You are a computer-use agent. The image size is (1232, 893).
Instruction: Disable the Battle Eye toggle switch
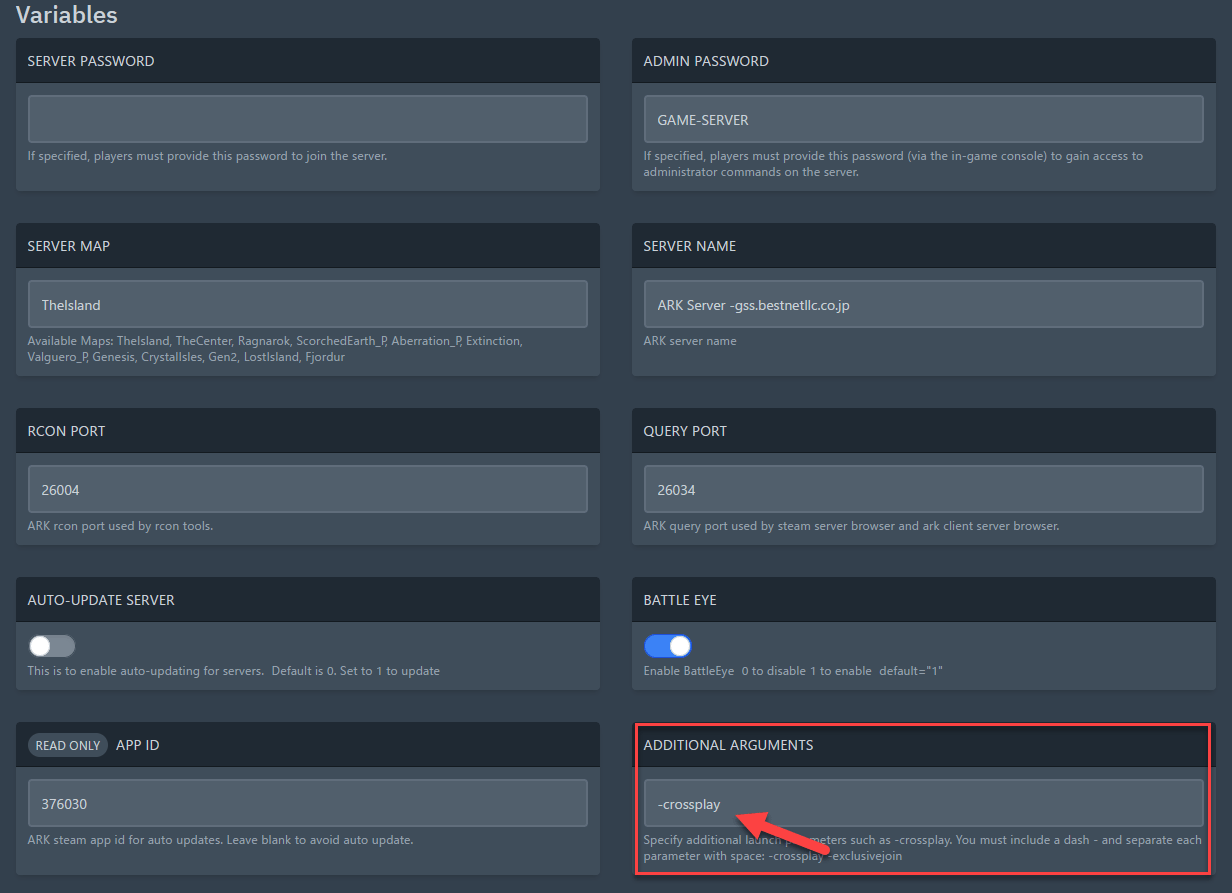click(667, 646)
